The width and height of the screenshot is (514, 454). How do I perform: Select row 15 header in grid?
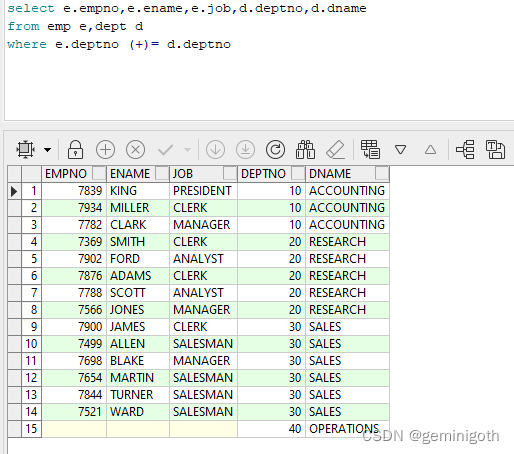tap(31, 429)
